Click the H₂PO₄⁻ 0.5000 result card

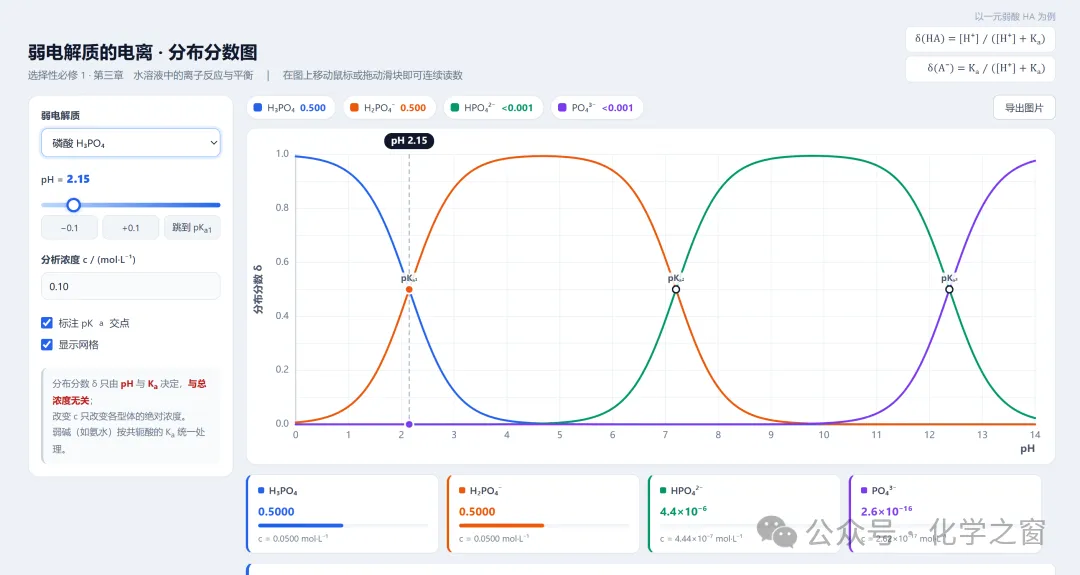click(x=543, y=514)
